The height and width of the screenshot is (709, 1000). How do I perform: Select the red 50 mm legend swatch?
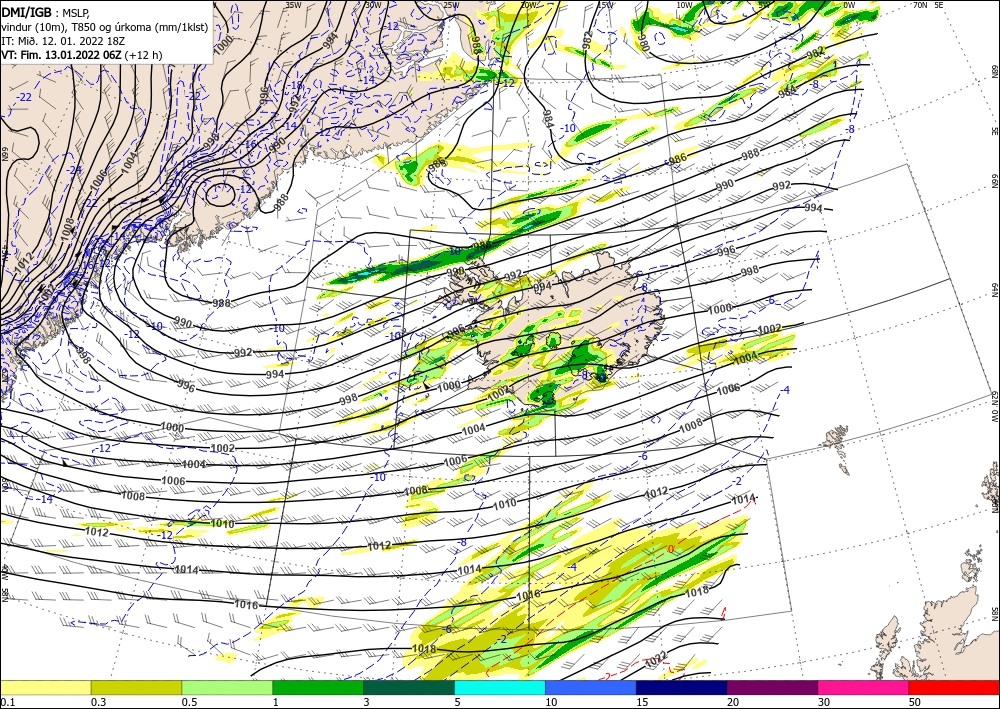tap(954, 688)
